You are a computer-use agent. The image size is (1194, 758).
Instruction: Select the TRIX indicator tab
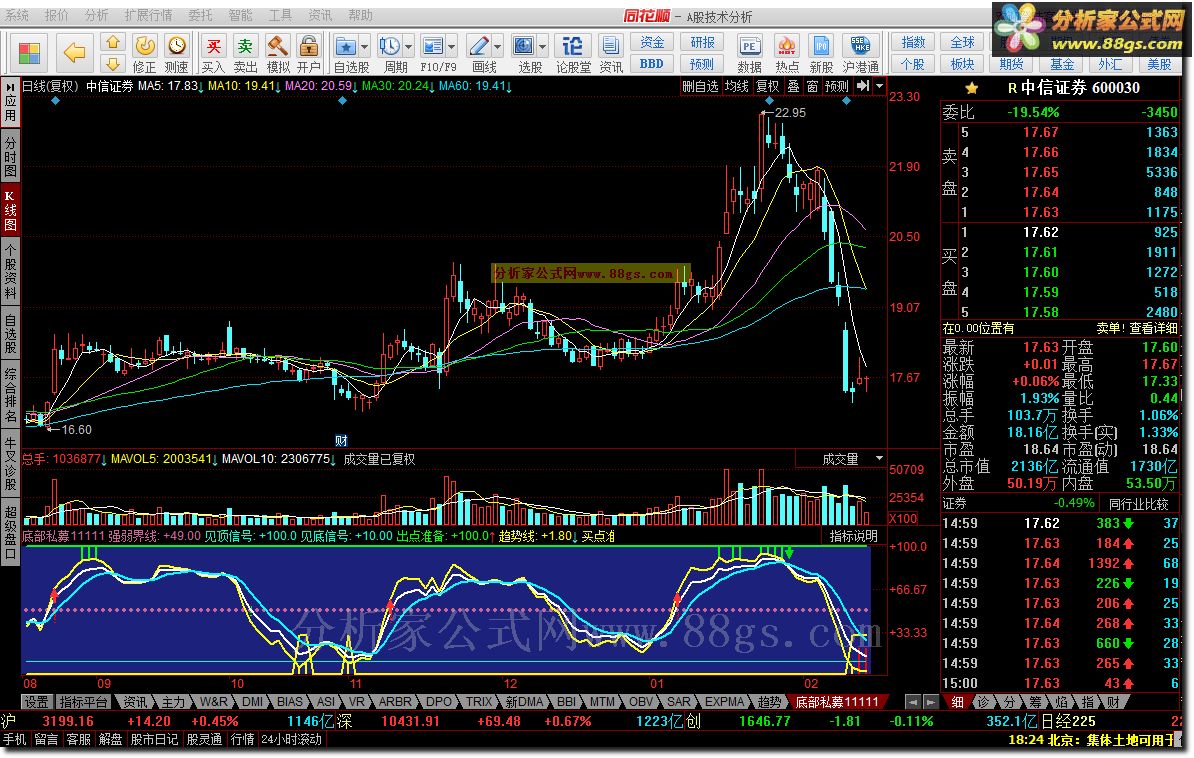[478, 702]
